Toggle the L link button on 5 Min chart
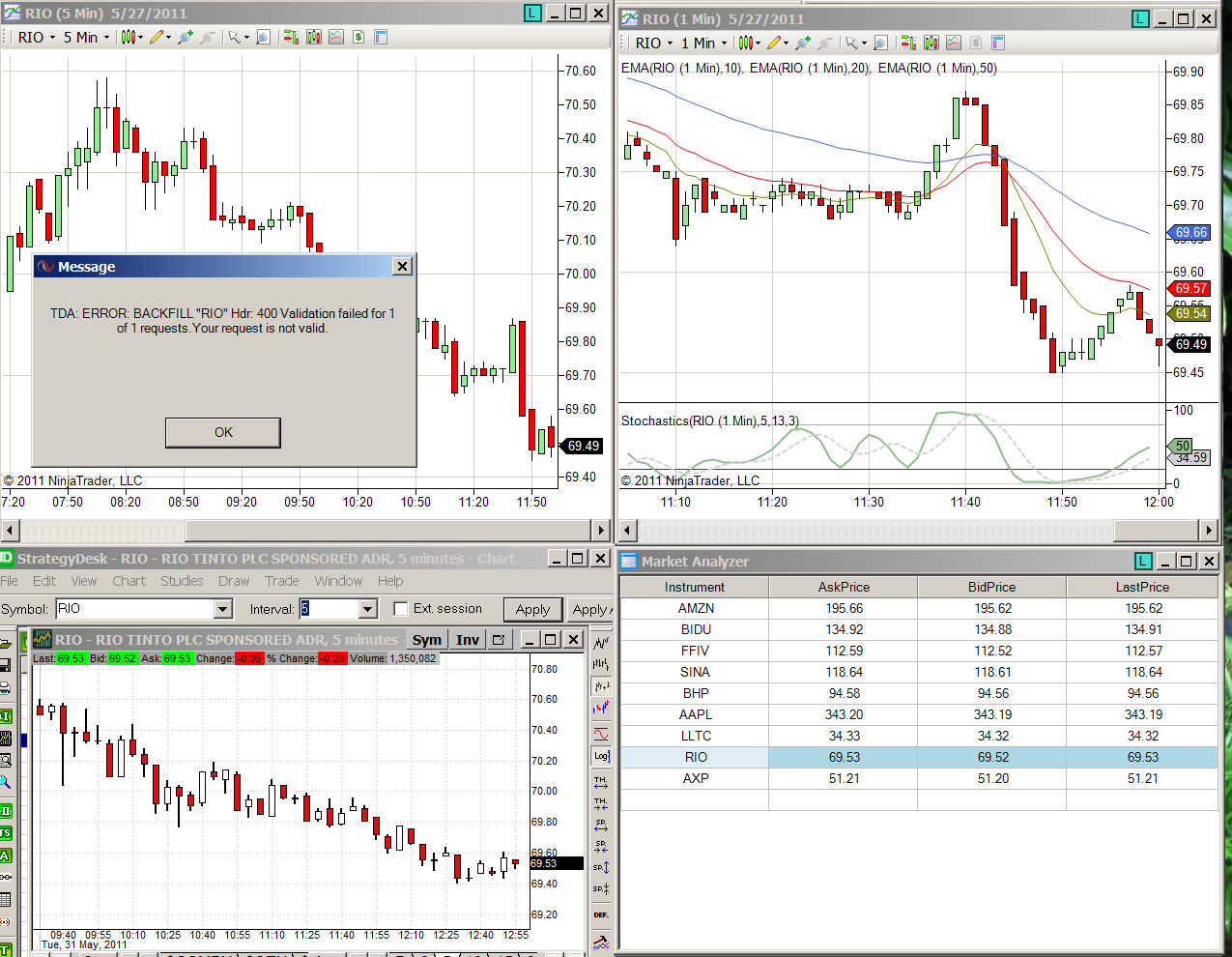 click(x=532, y=13)
